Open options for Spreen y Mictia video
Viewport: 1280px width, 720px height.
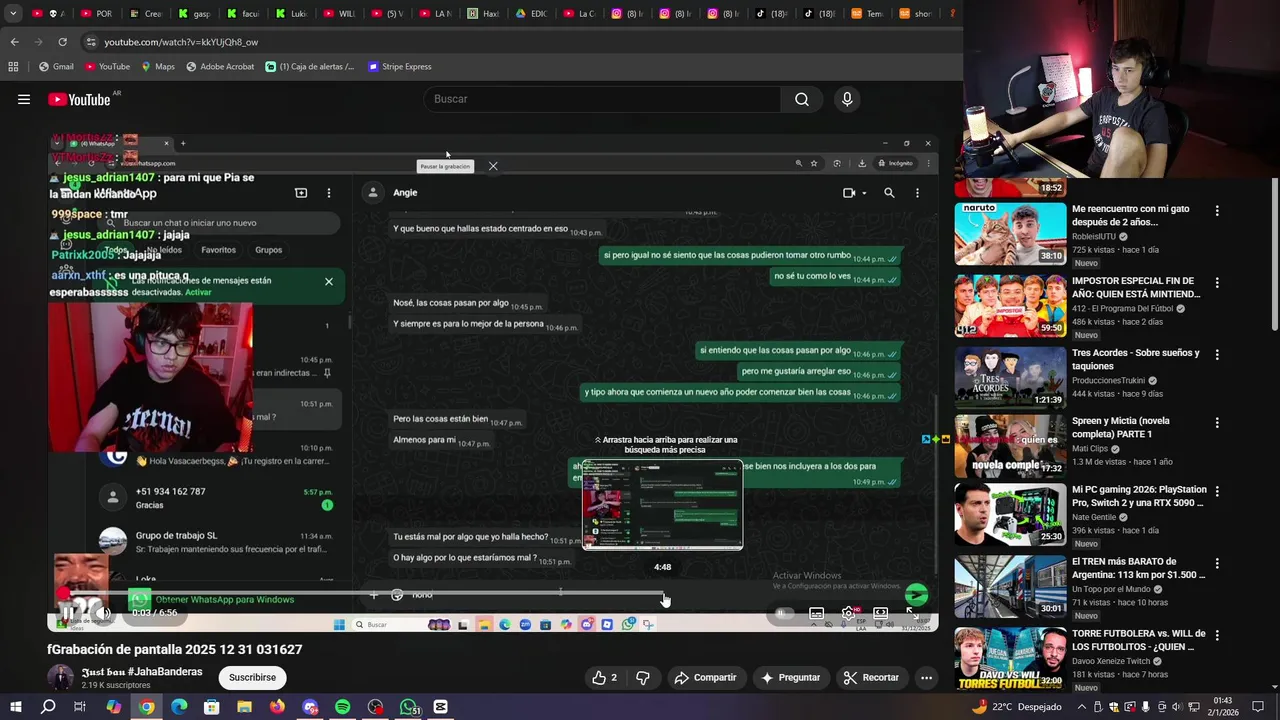pos(1217,423)
